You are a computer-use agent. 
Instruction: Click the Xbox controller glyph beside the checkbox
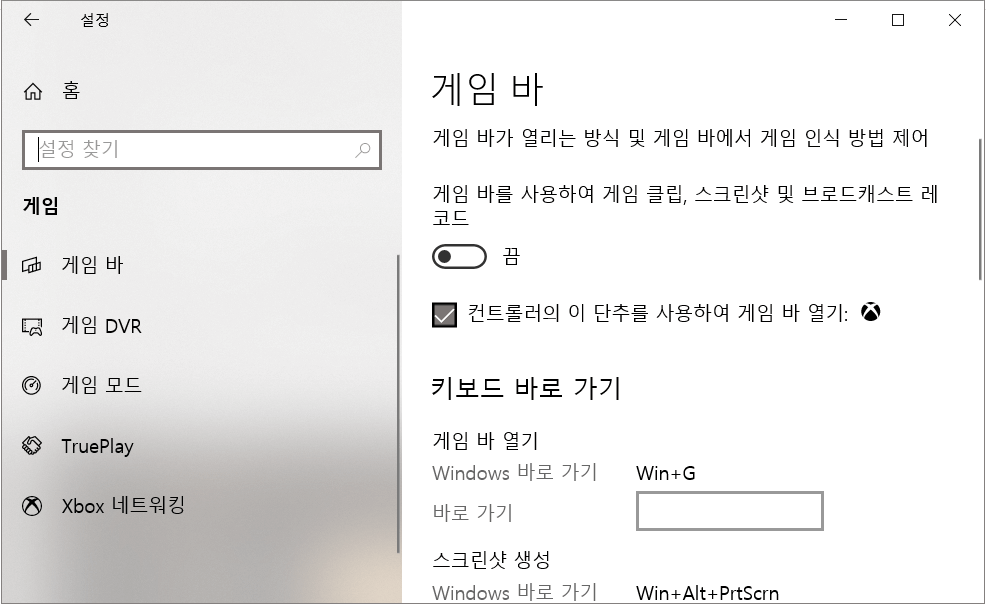(872, 312)
